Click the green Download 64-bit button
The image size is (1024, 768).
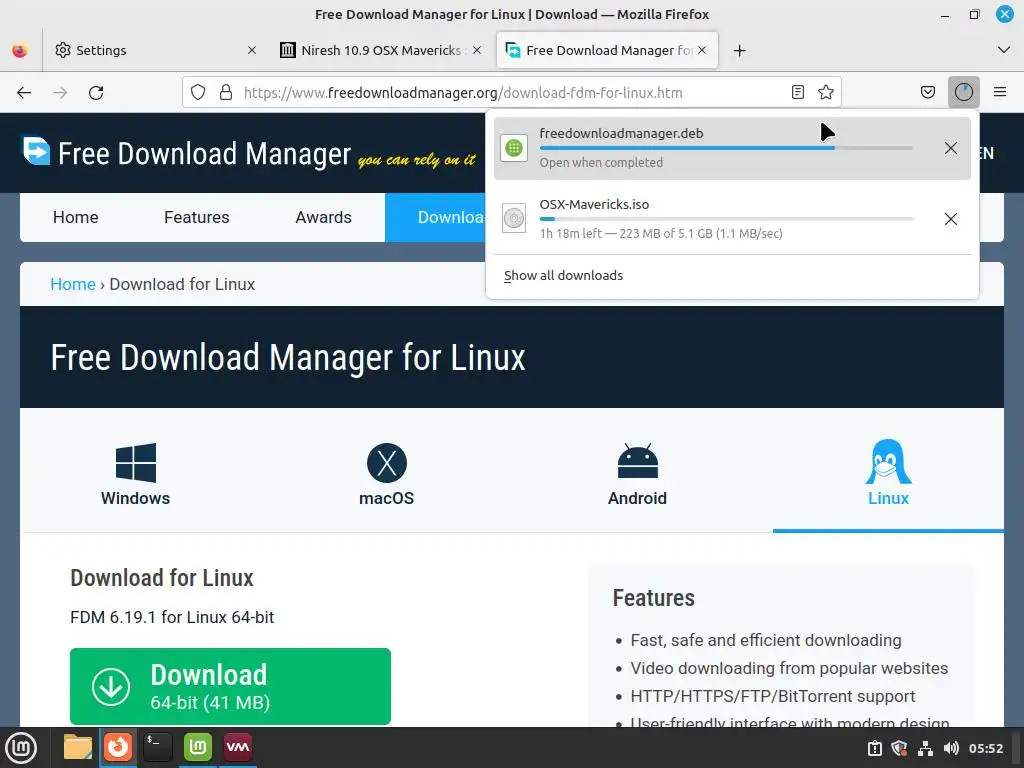pyautogui.click(x=230, y=686)
